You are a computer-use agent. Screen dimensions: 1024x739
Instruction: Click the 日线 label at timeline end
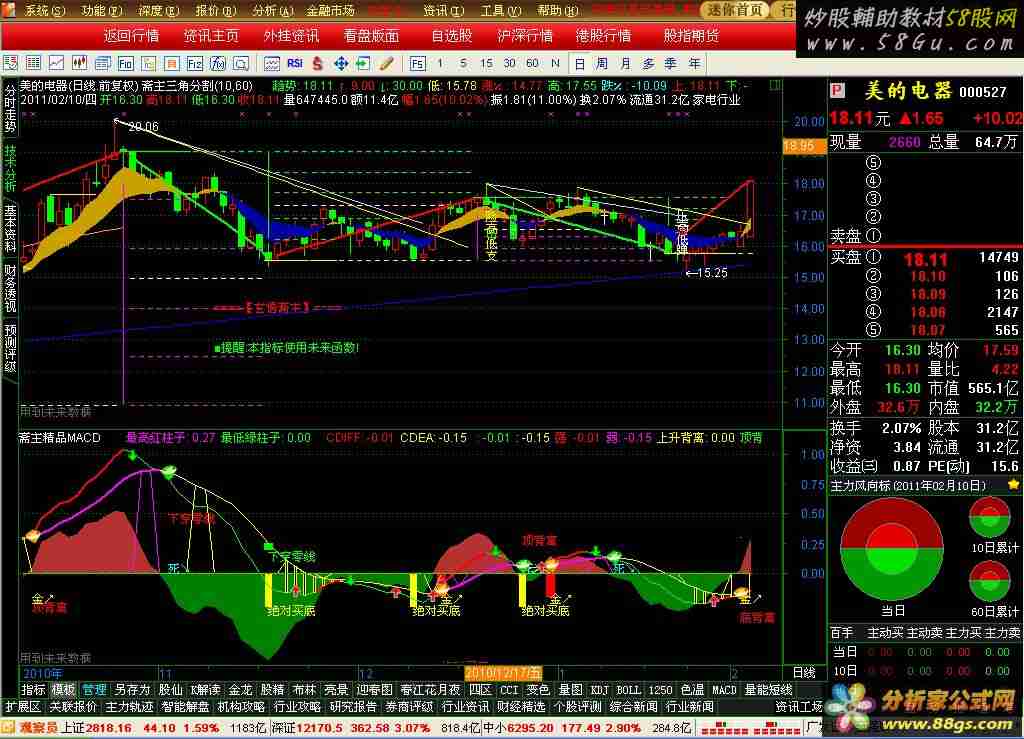tap(804, 673)
